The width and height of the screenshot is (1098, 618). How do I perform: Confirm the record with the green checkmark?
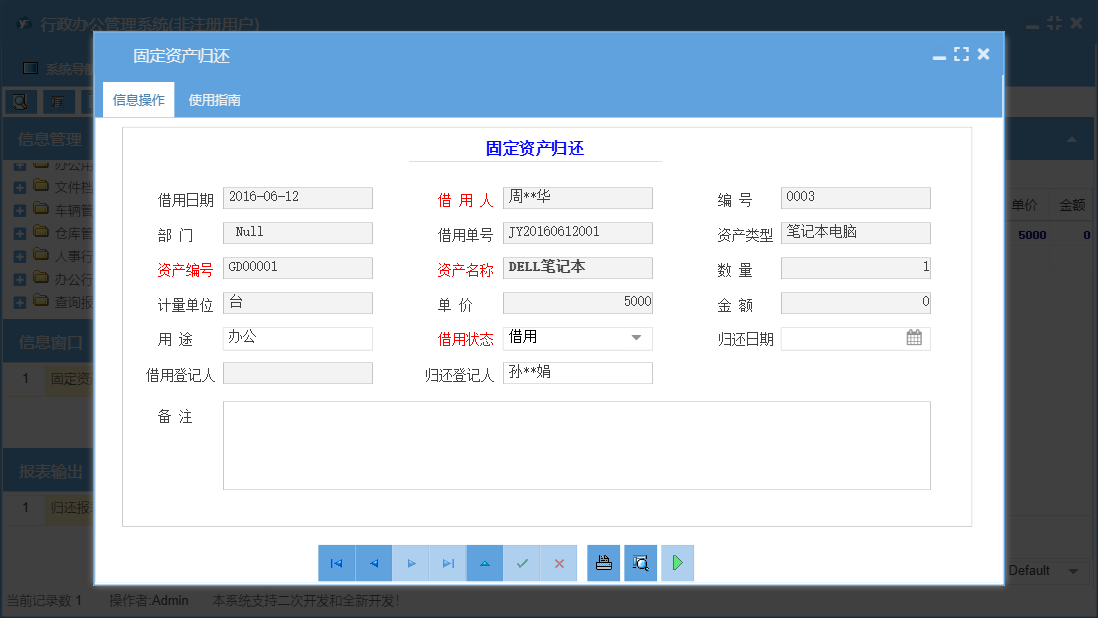pos(522,563)
